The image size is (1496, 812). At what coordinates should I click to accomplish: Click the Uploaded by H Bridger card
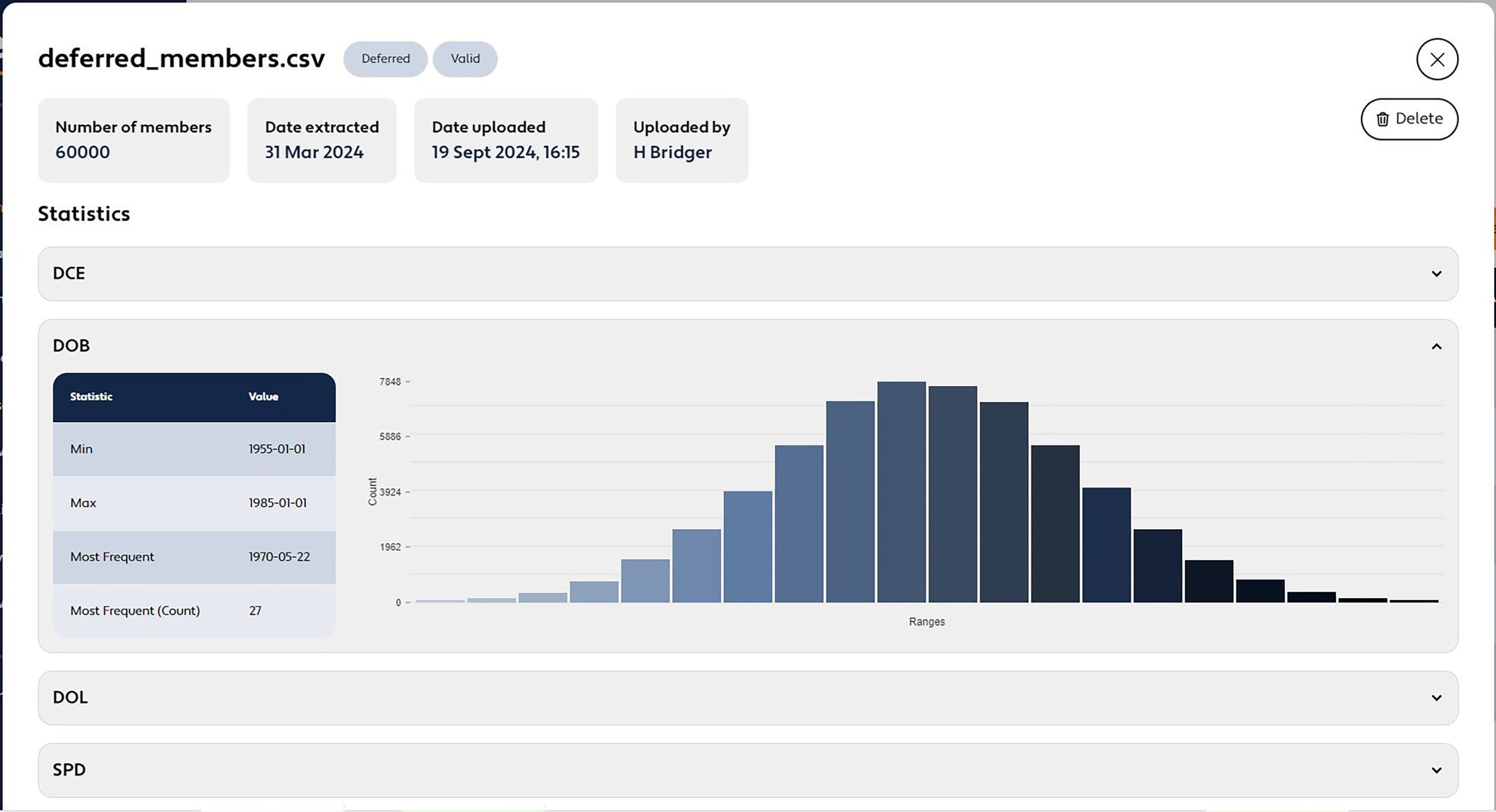pyautogui.click(x=681, y=140)
